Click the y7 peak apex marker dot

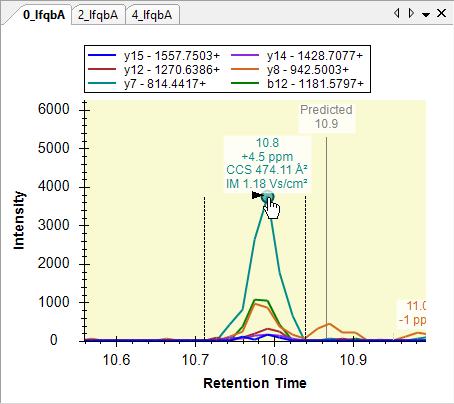pyautogui.click(x=267, y=197)
